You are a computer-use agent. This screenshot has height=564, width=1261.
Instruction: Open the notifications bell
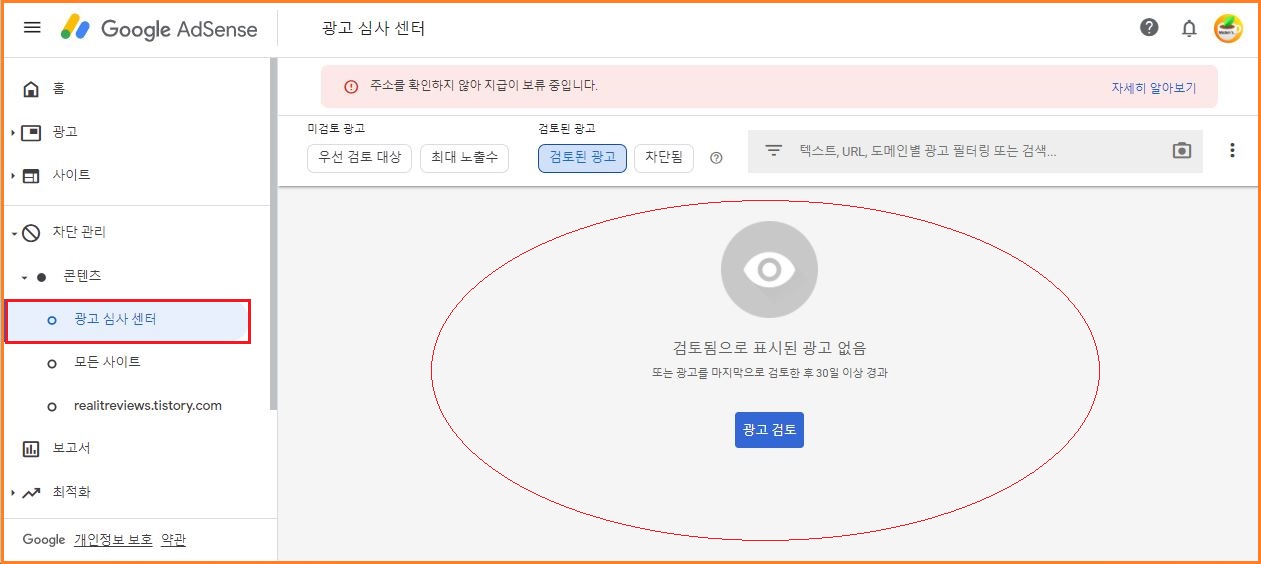1189,28
